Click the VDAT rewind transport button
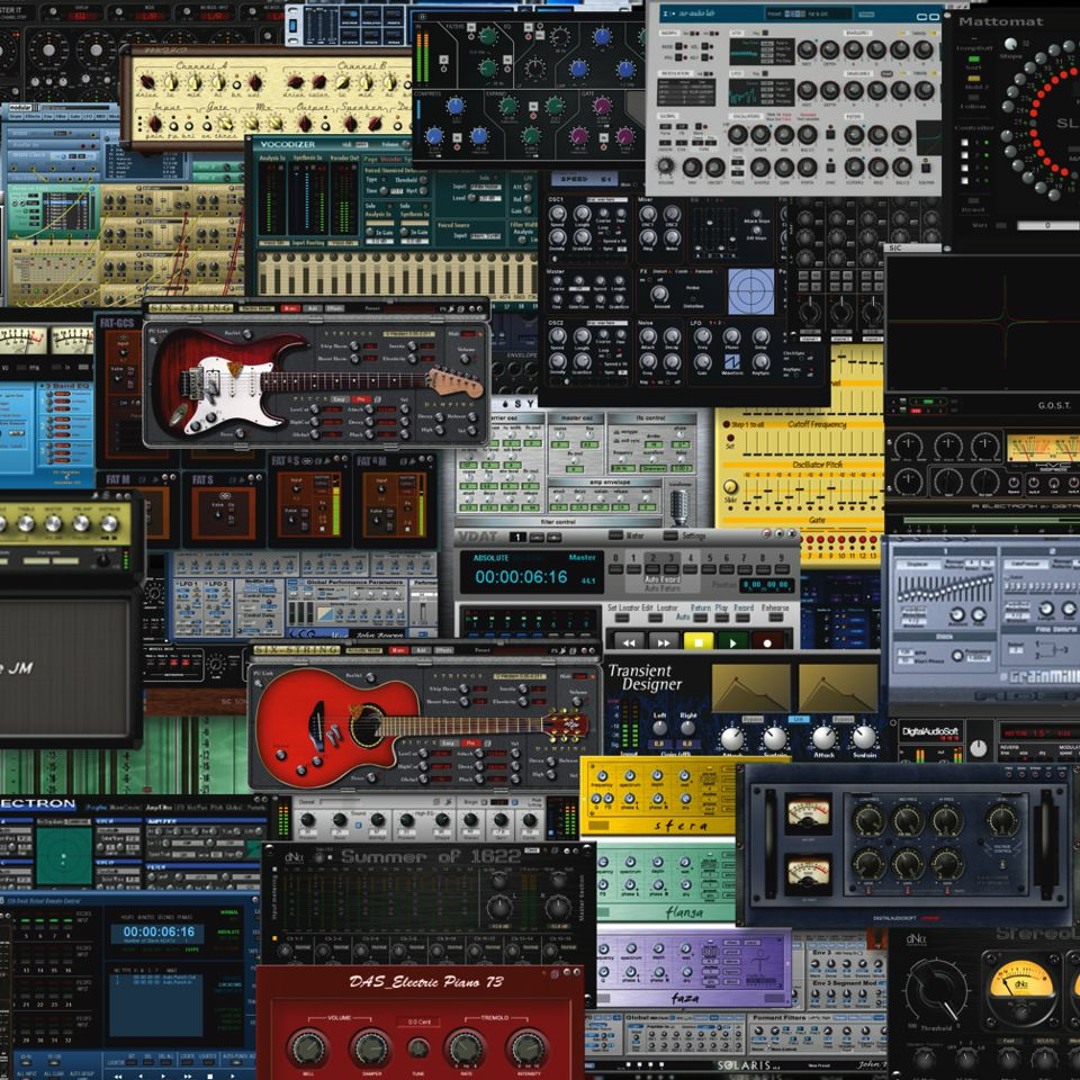1080x1080 pixels. click(629, 642)
